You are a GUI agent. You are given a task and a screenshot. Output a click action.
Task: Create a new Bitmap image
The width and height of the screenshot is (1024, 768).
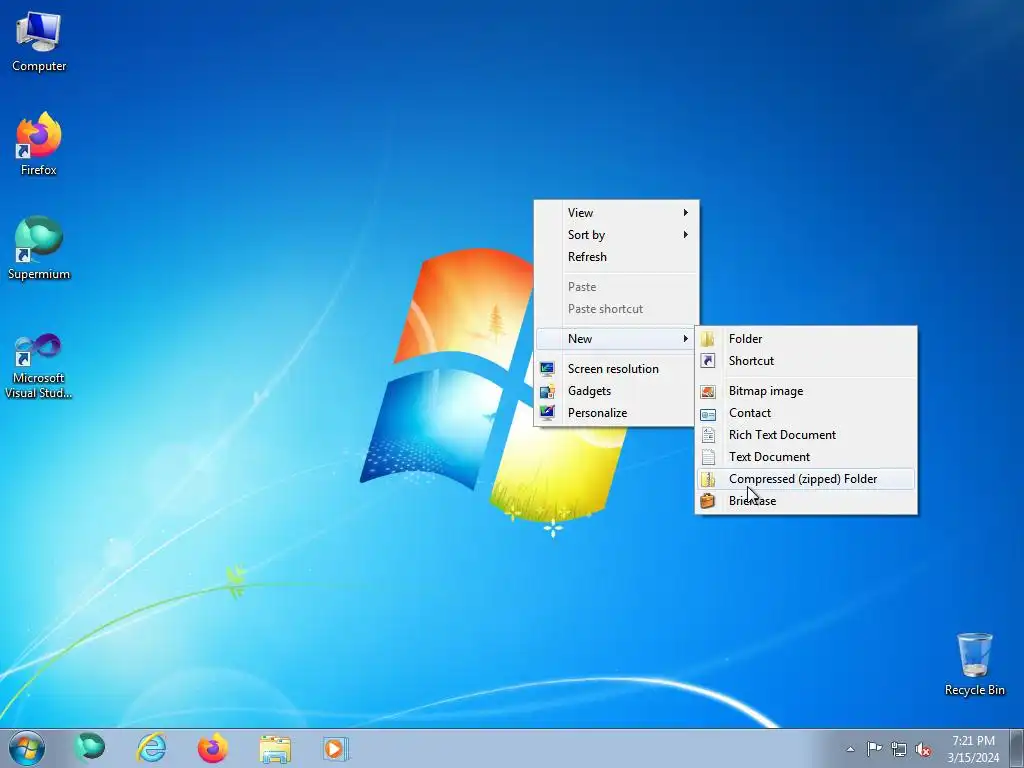tap(806, 391)
